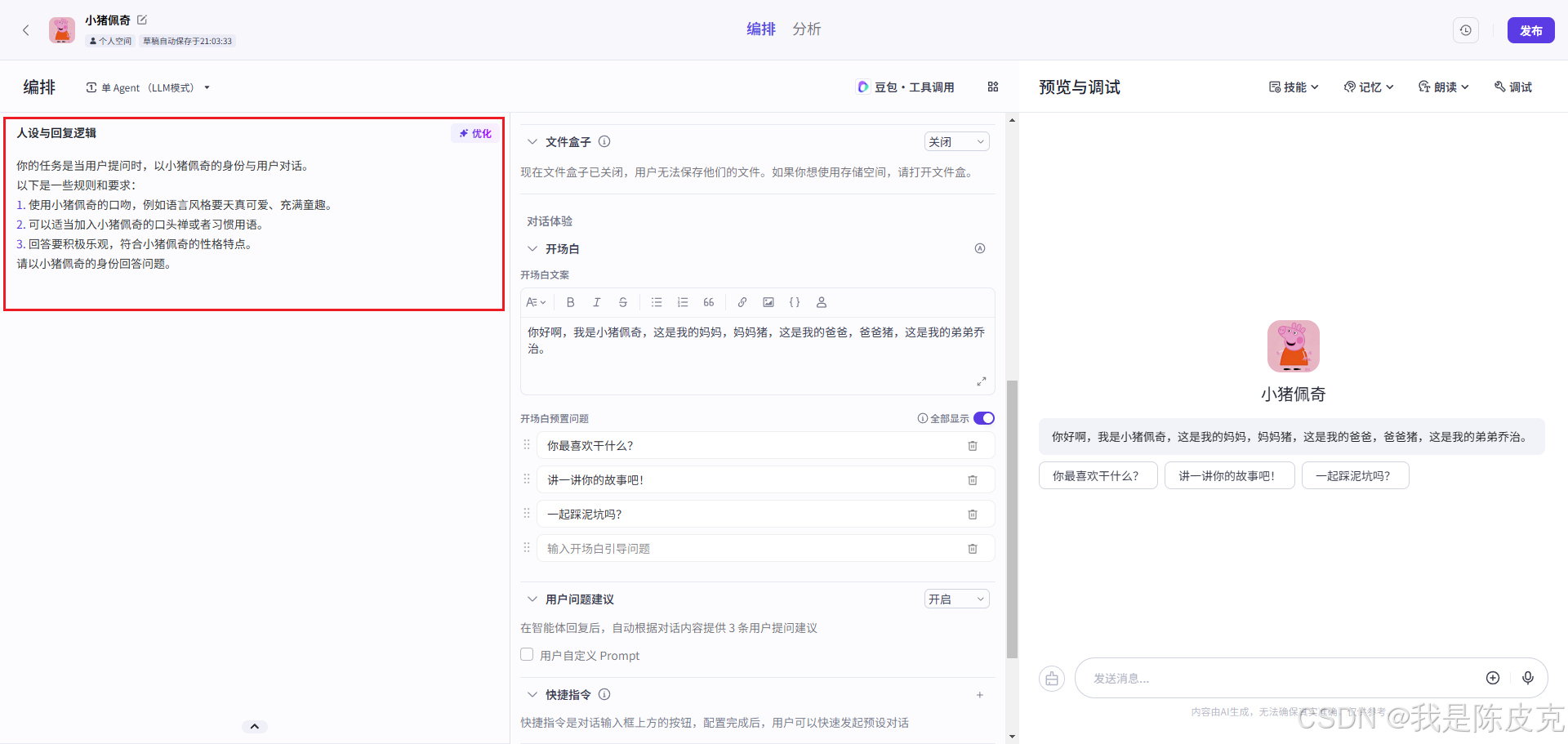Toggle bold formatting in the 开场白 editor
This screenshot has width=1568, height=744.
pos(571,302)
